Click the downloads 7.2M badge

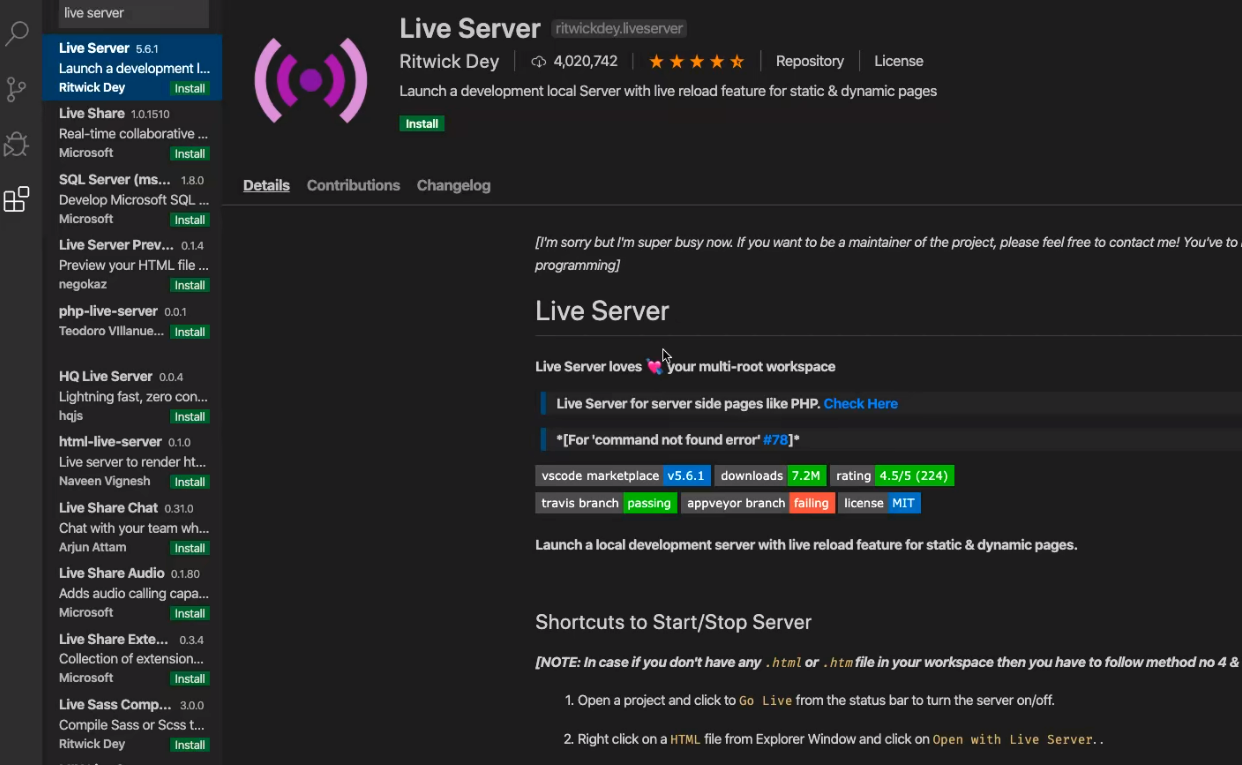click(770, 476)
